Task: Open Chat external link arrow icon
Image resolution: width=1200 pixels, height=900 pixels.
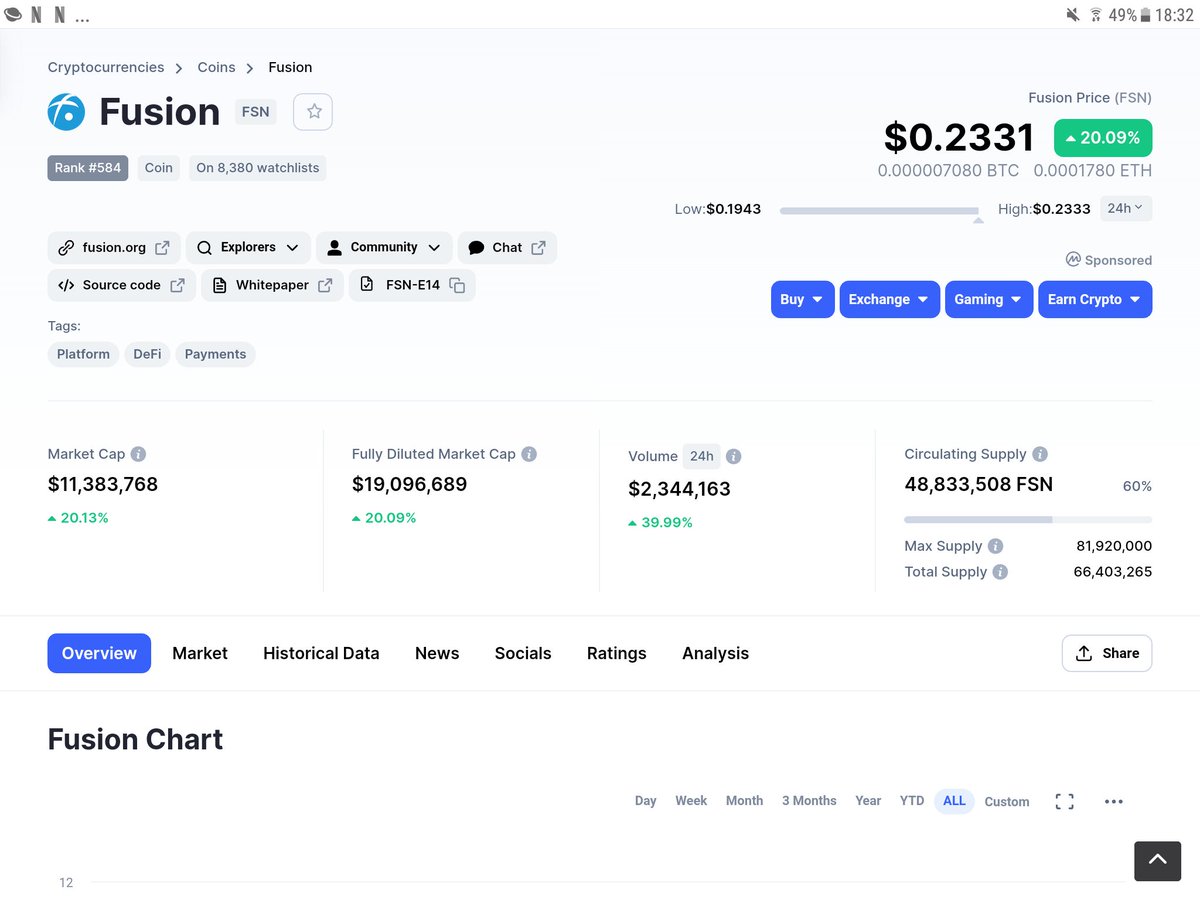Action: 538,248
